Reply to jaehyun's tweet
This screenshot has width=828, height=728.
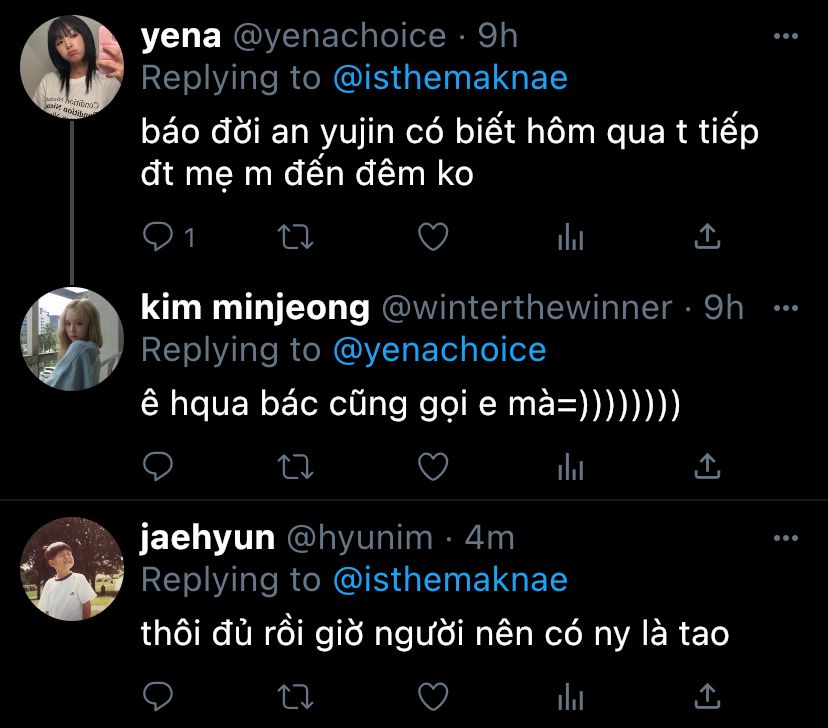coord(158,695)
